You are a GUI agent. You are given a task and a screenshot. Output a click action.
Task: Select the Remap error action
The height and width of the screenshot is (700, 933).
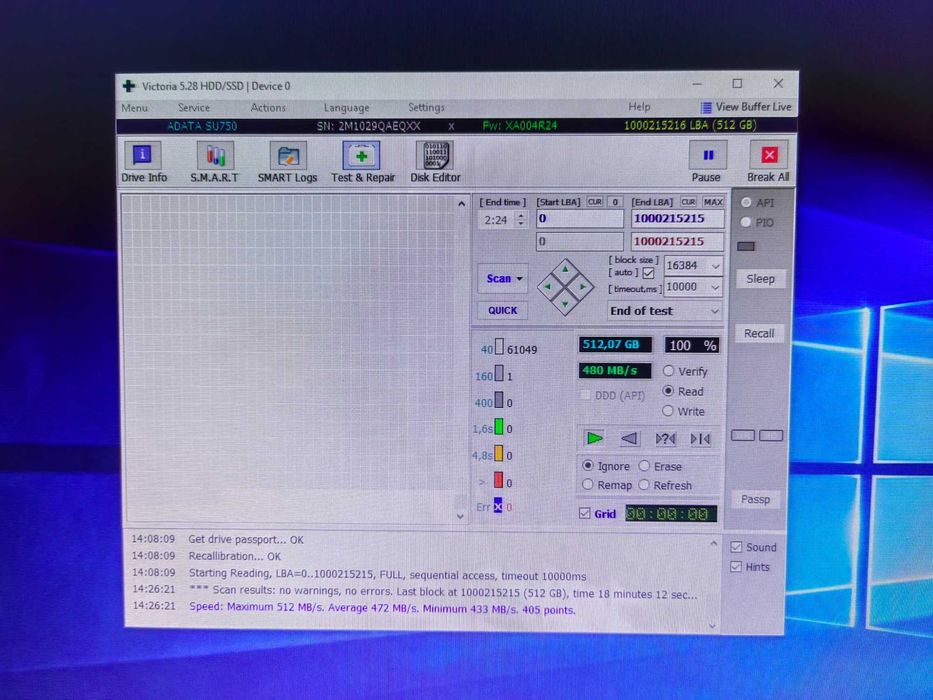[x=588, y=485]
